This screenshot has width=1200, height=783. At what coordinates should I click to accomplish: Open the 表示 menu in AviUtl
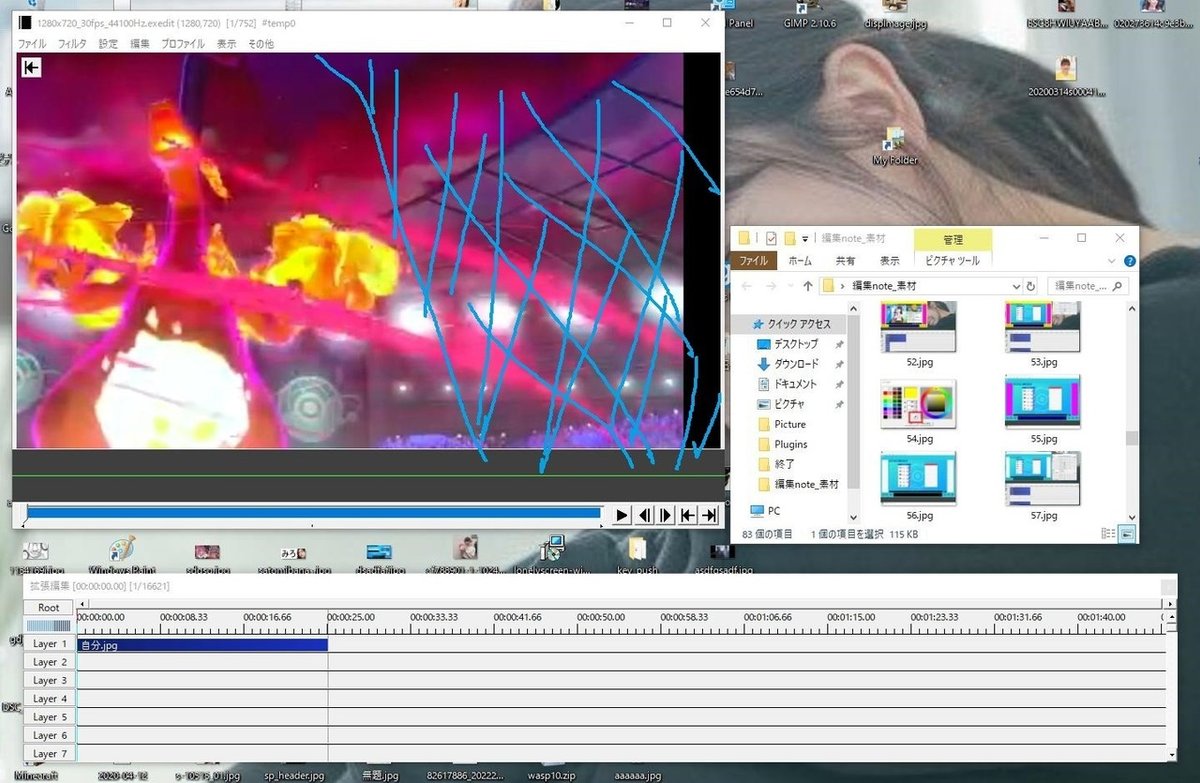coord(227,44)
